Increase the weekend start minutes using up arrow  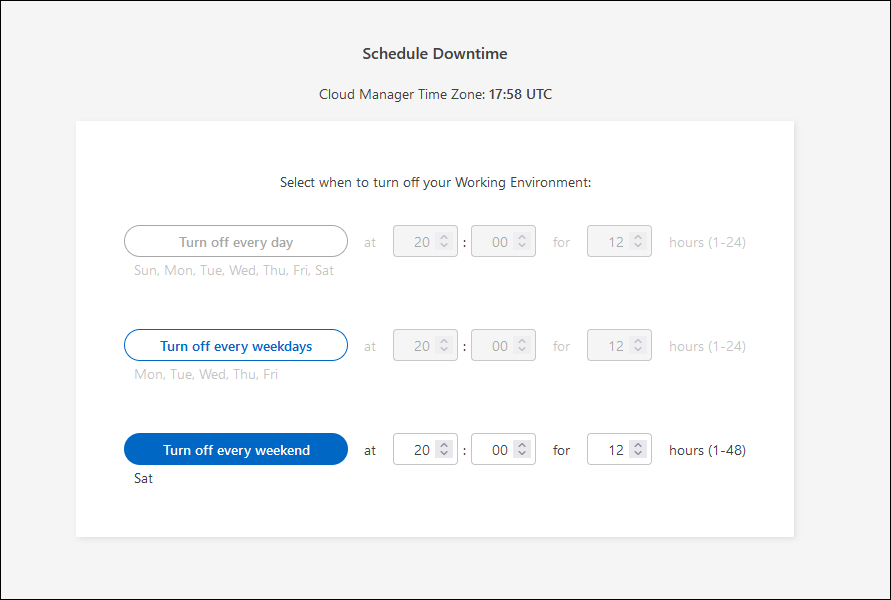coord(521,445)
